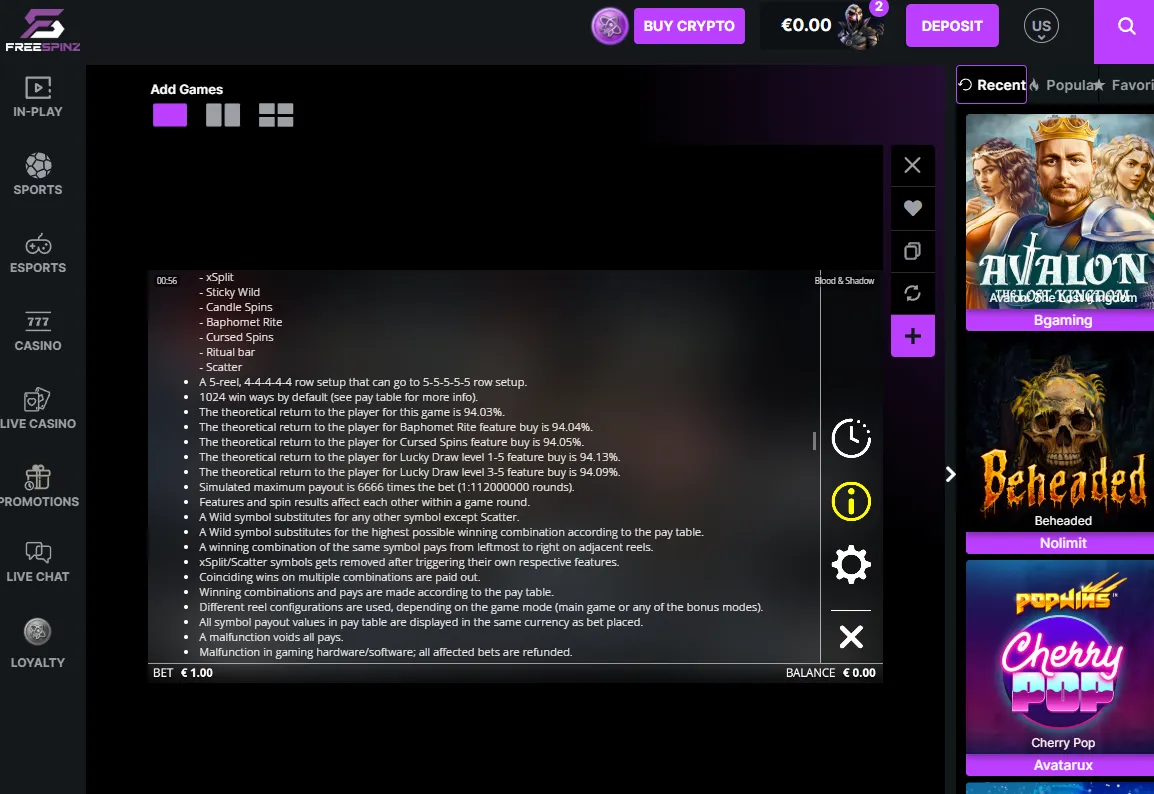This screenshot has height=794, width=1154.
Task: Click the €0.00 account balance
Action: [x=806, y=26]
